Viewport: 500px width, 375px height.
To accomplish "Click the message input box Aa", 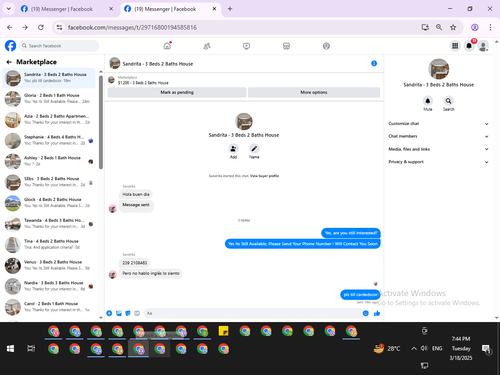I will (252, 313).
